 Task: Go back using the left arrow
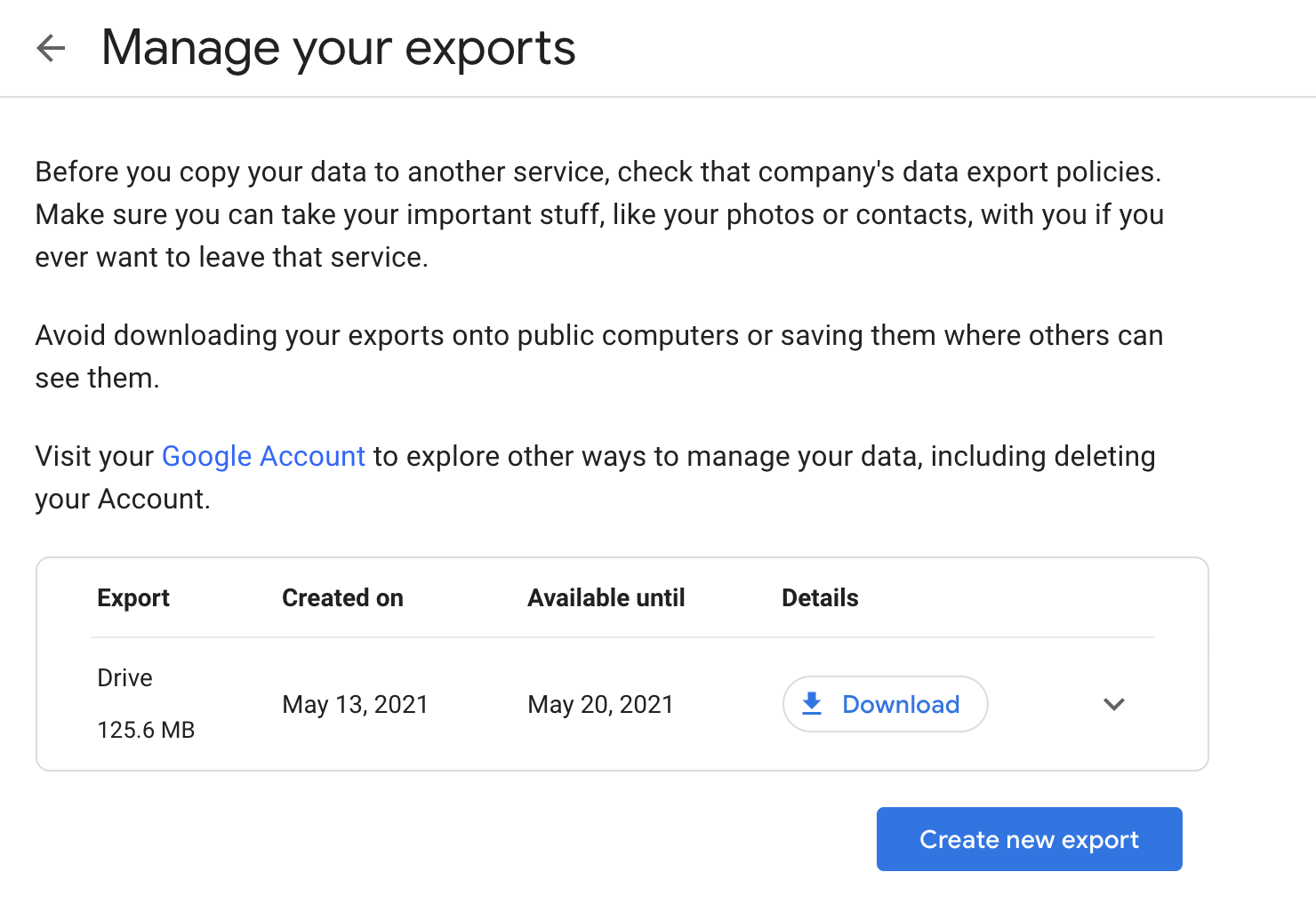[x=51, y=48]
